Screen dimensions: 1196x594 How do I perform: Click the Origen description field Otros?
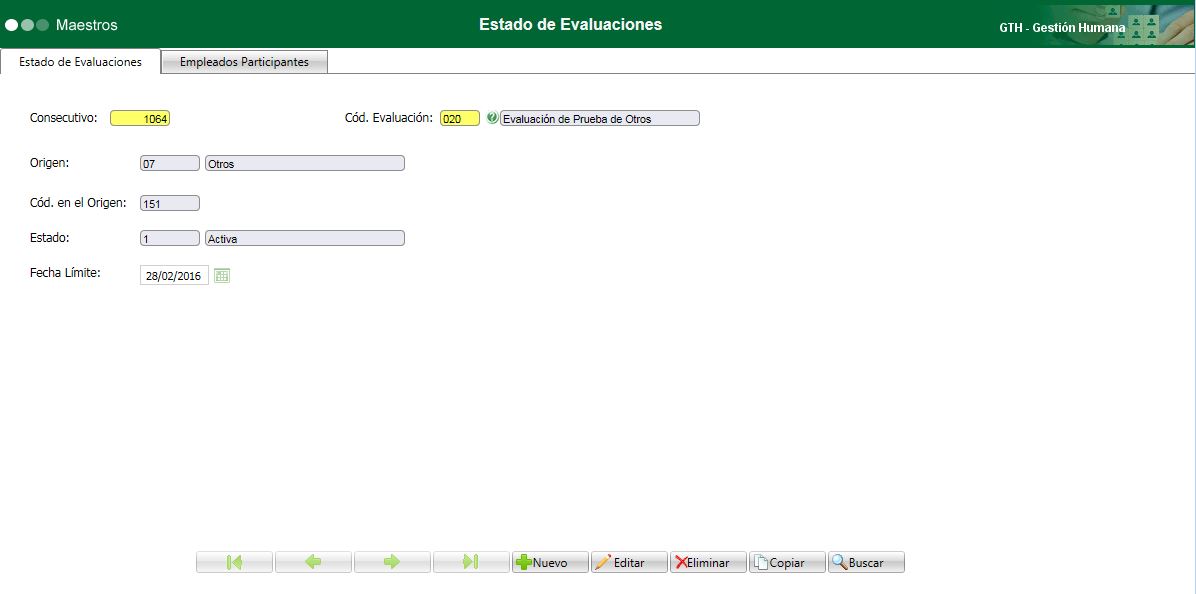(x=304, y=163)
